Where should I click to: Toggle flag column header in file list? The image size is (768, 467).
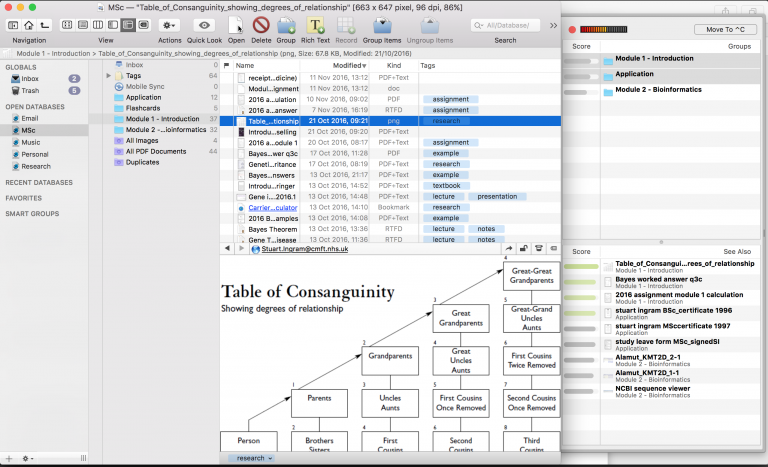226,65
